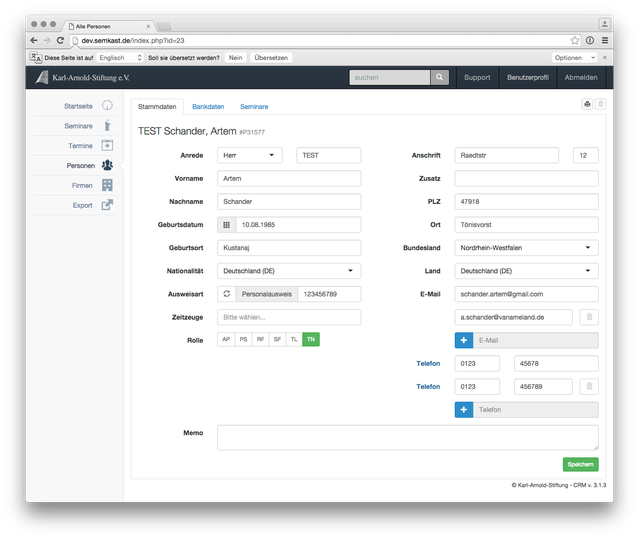Click the green Speichern button

580,464
